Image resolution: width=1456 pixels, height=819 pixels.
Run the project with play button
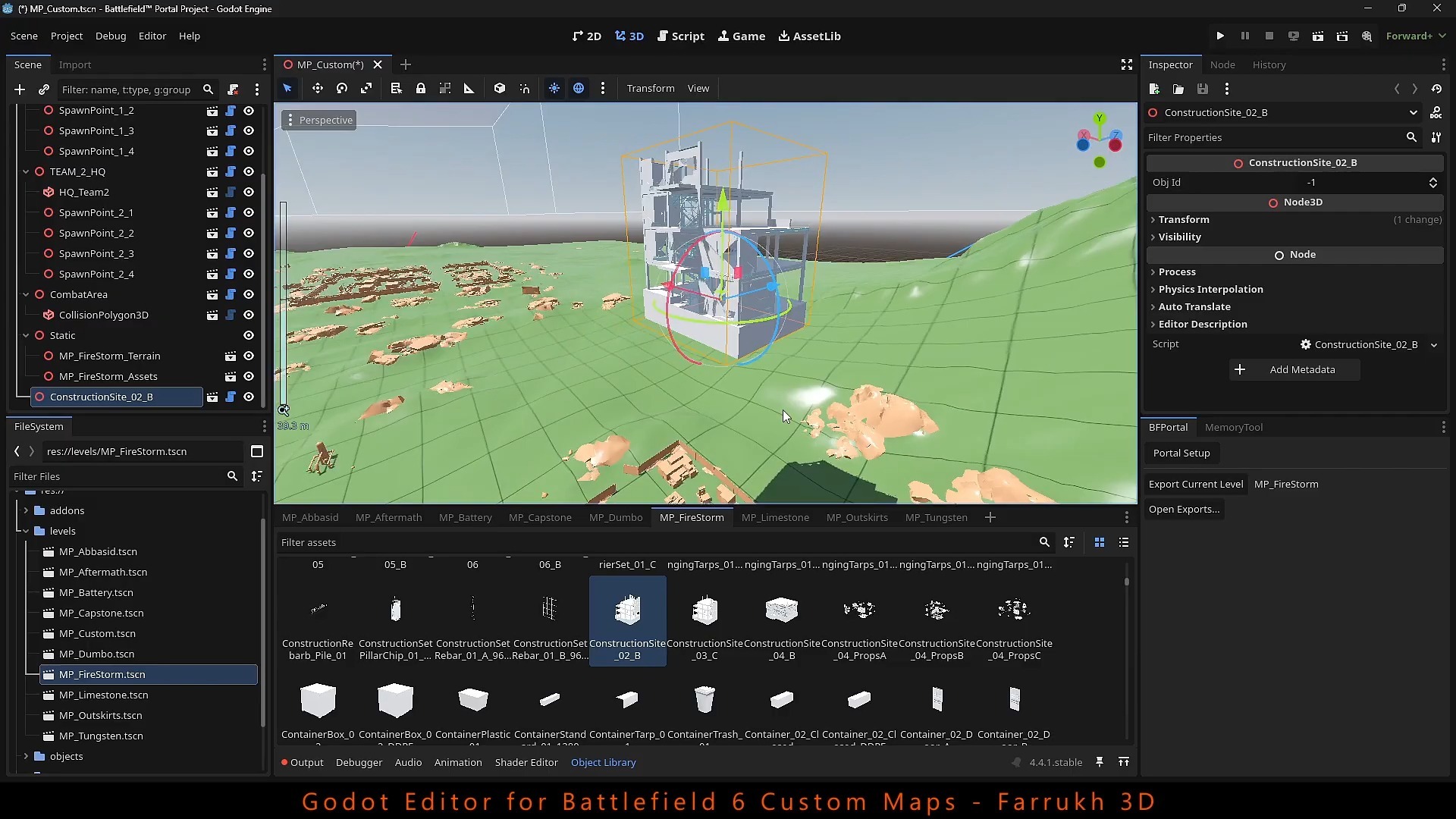point(1220,36)
